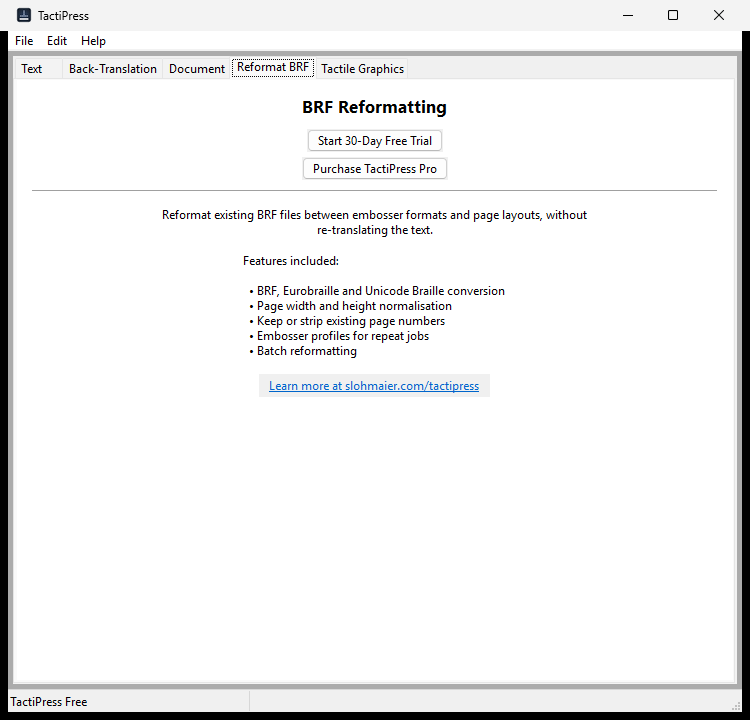The width and height of the screenshot is (750, 720).
Task: Click the 'Features included:' label
Action: click(291, 261)
